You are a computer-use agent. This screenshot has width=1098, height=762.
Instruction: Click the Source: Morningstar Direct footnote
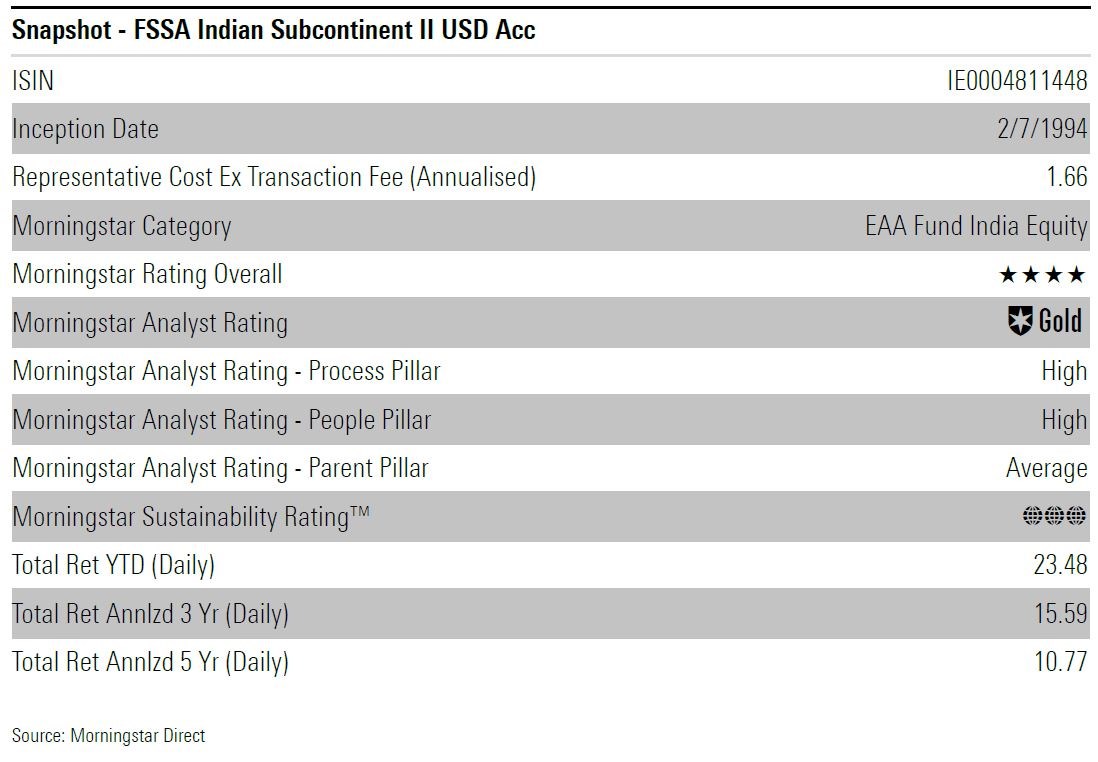(x=108, y=736)
